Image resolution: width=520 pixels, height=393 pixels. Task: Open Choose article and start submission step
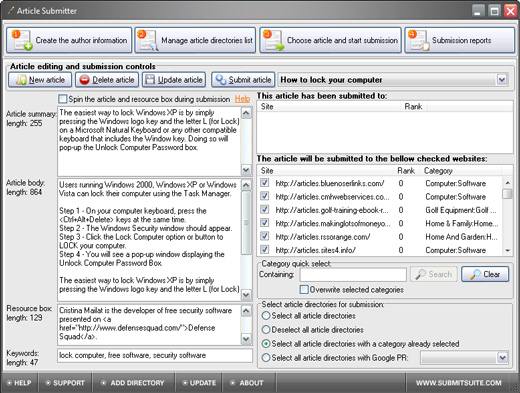(330, 40)
